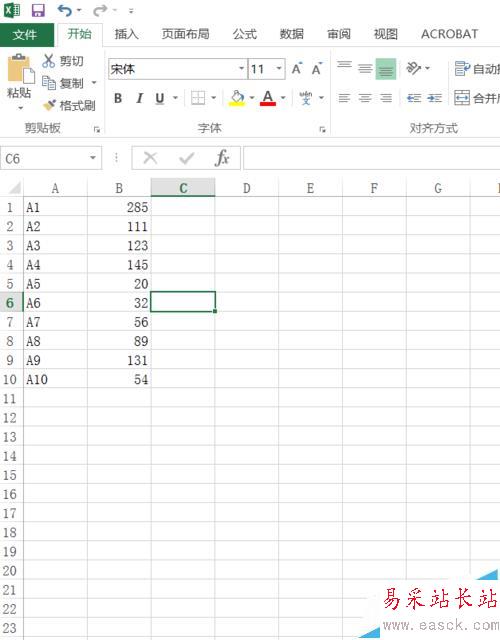Click the Cancel X in formula bar
The width and height of the screenshot is (500, 640).
click(151, 158)
